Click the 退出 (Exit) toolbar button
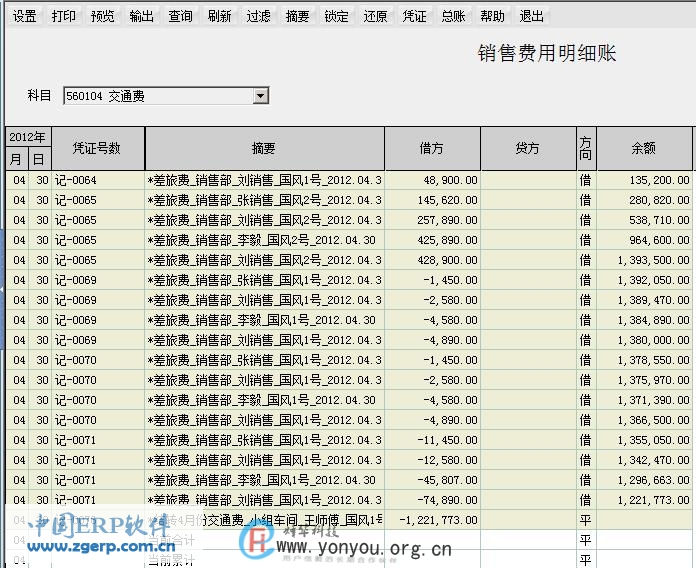This screenshot has width=696, height=568. (531, 16)
